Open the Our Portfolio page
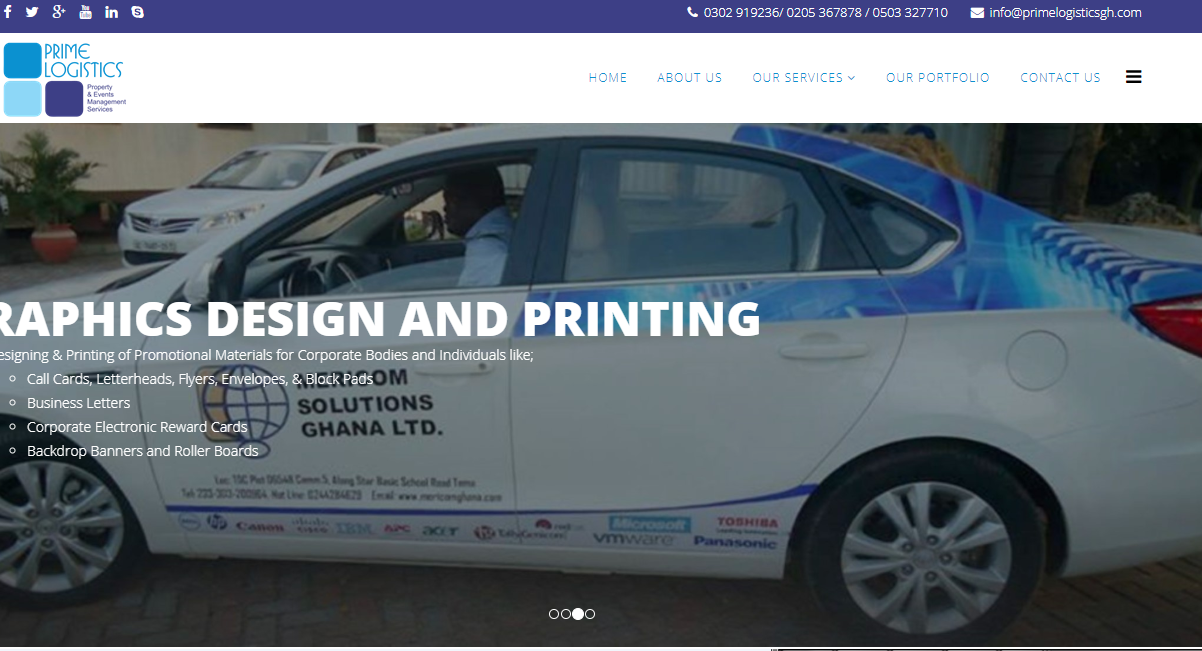Screen dimensions: 1202x651 pyautogui.click(x=938, y=78)
